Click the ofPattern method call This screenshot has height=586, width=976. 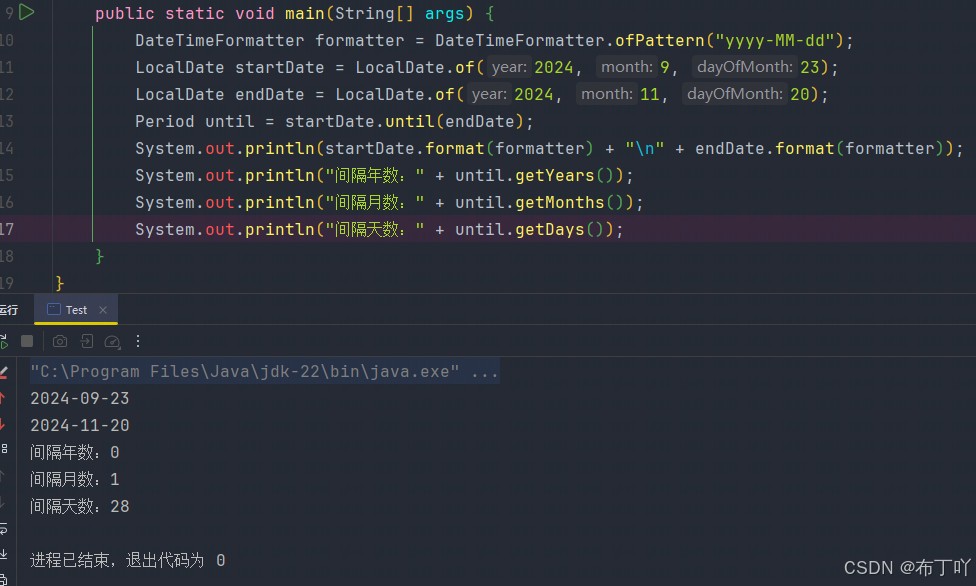659,40
